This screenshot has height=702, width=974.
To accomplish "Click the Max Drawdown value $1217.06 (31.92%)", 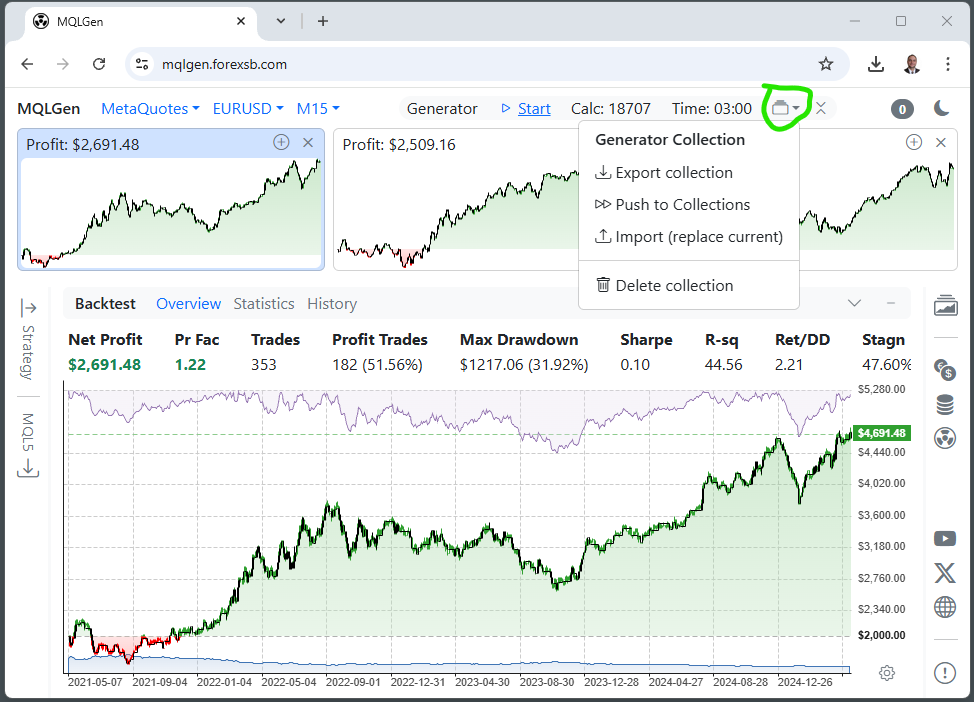I will pos(524,365).
